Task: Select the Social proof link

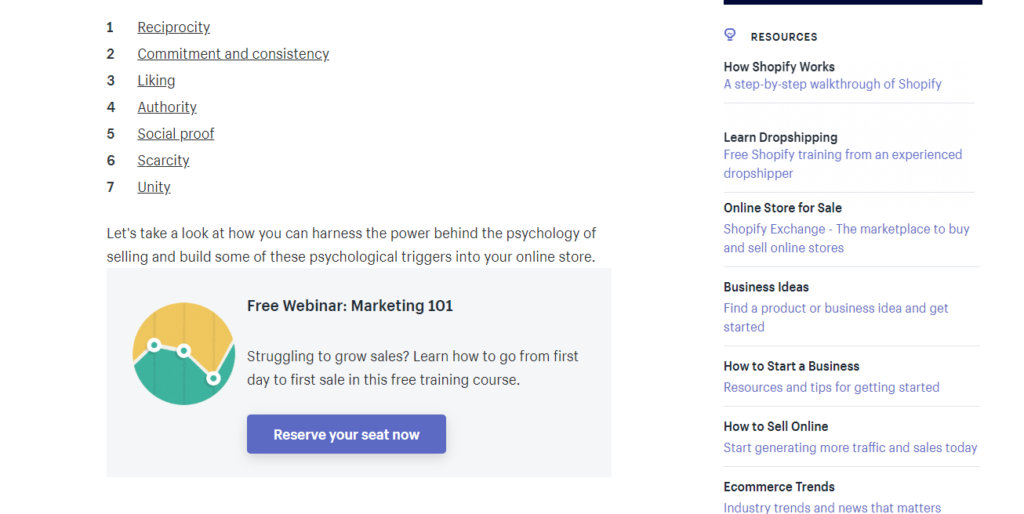Action: [x=176, y=134]
